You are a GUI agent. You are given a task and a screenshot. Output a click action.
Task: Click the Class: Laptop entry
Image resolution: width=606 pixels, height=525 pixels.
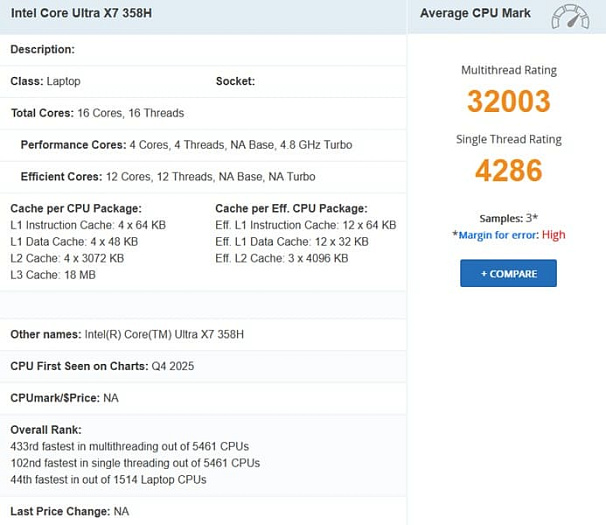(x=46, y=81)
